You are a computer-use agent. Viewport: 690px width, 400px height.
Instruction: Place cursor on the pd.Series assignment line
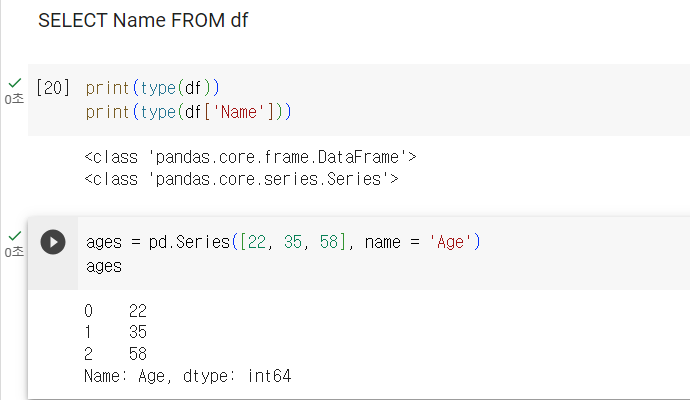[x=283, y=242]
